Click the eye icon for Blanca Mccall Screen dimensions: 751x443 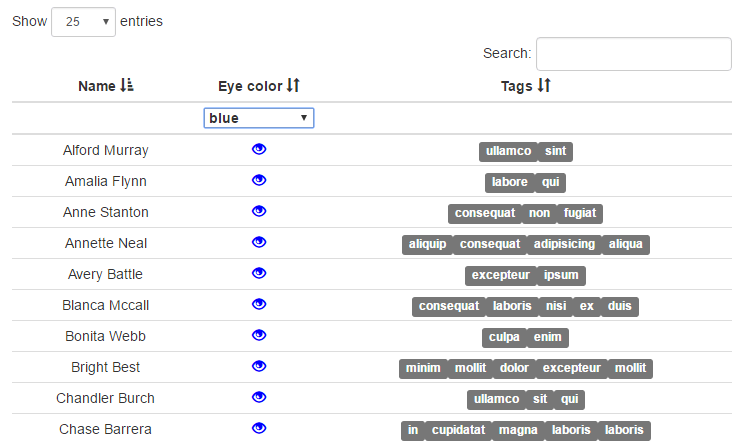click(x=259, y=304)
